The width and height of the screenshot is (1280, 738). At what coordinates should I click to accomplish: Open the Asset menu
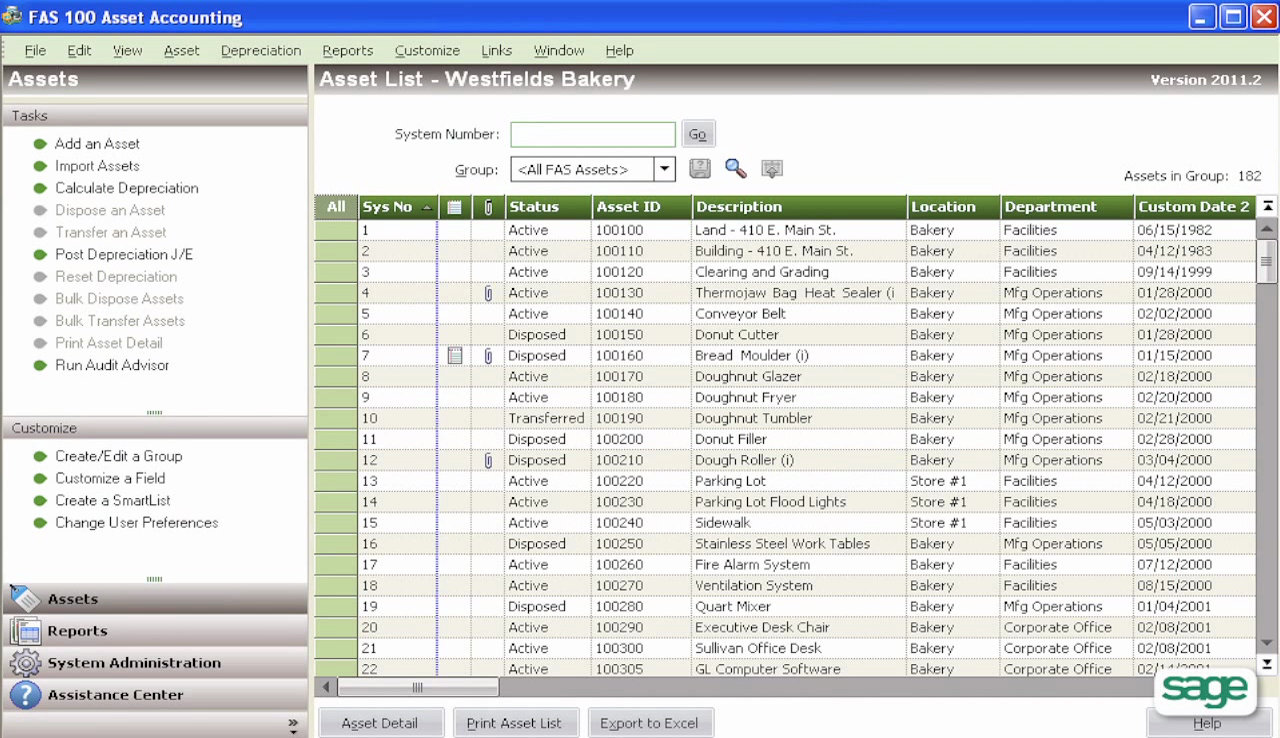(x=182, y=50)
